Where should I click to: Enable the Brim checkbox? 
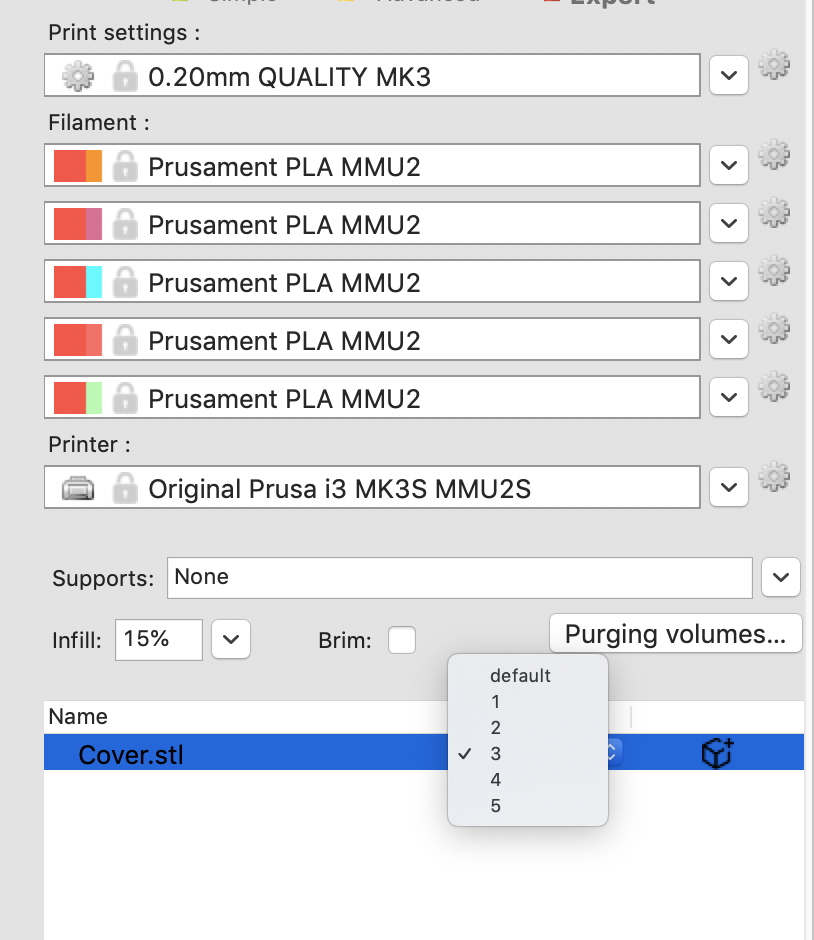(x=402, y=640)
